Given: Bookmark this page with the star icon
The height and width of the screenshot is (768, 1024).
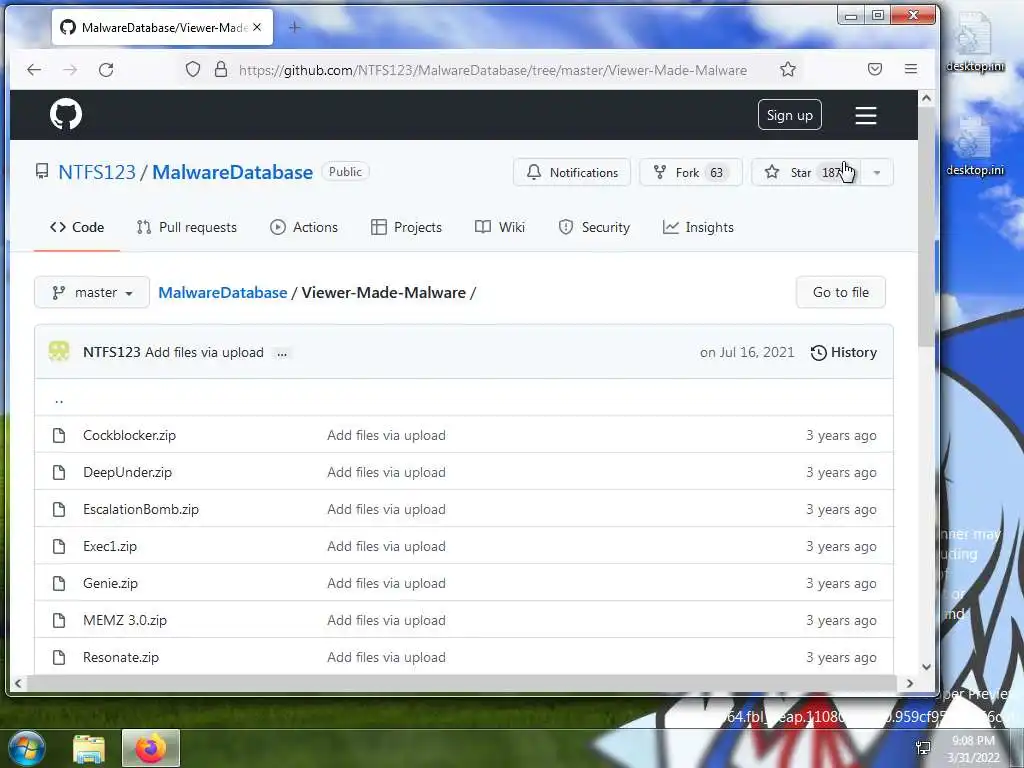Looking at the screenshot, I should click(788, 69).
